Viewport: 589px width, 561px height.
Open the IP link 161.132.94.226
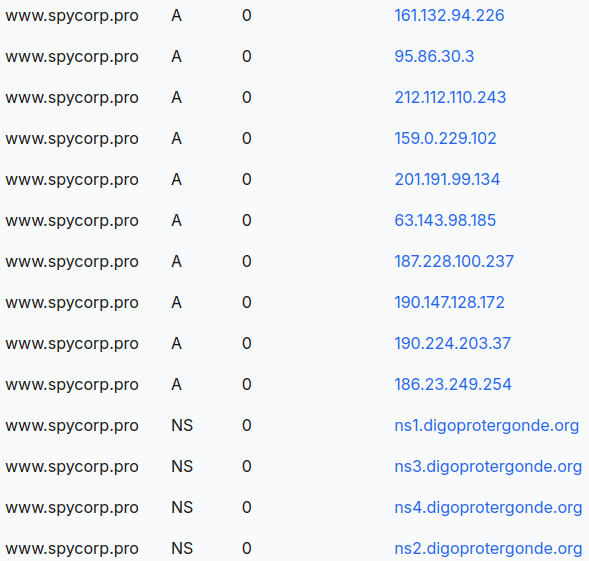tap(449, 15)
